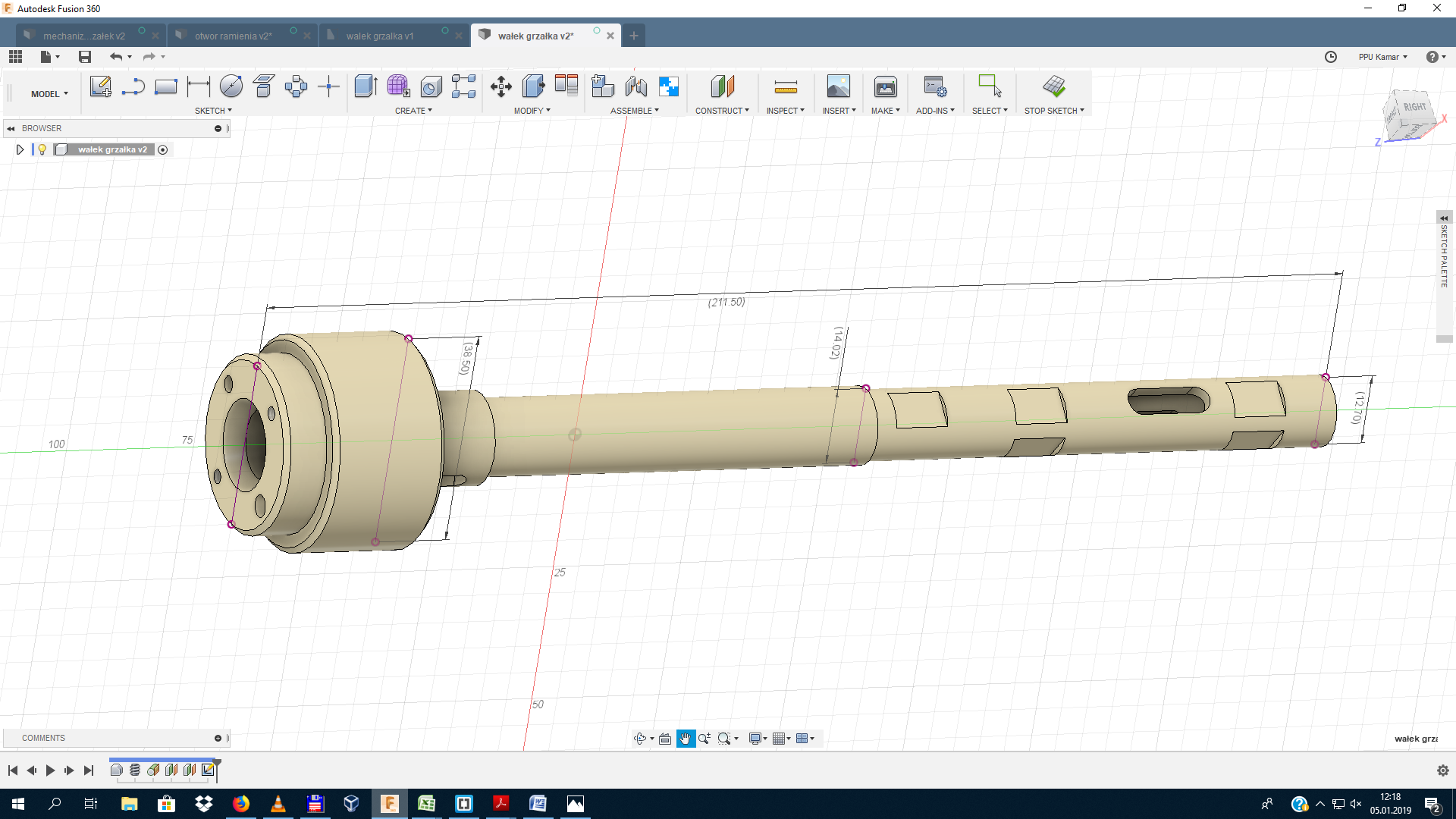Expand the walek grzalka v2 tree node

coord(20,149)
